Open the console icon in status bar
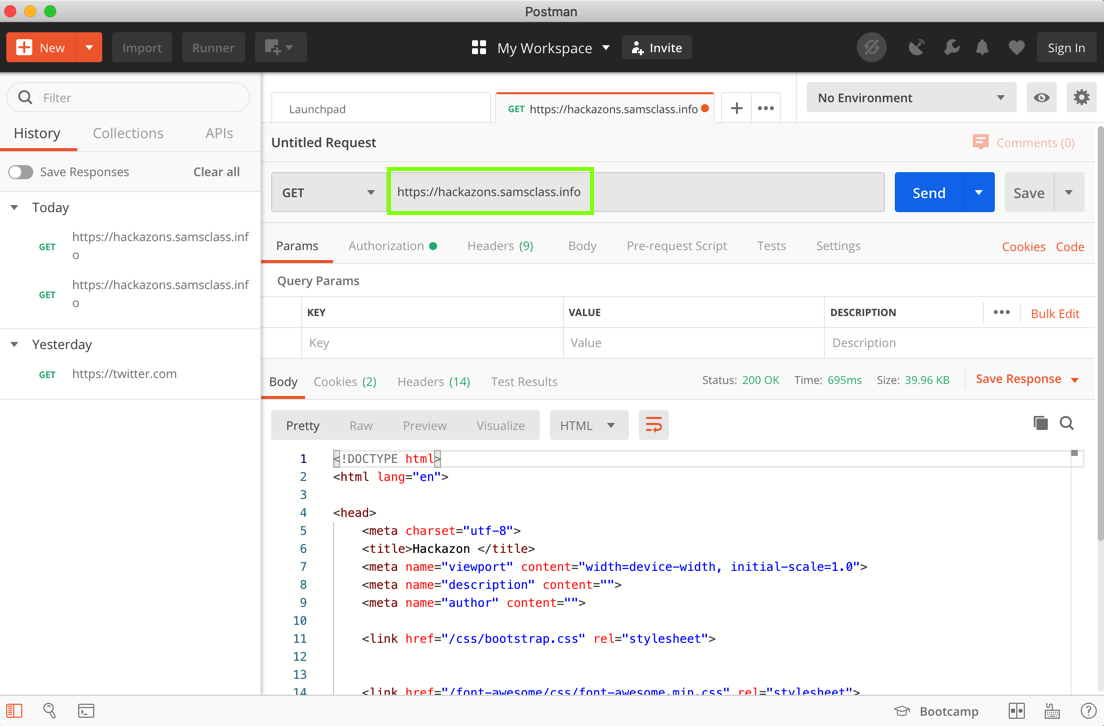The height and width of the screenshot is (726, 1104). pyautogui.click(x=86, y=711)
